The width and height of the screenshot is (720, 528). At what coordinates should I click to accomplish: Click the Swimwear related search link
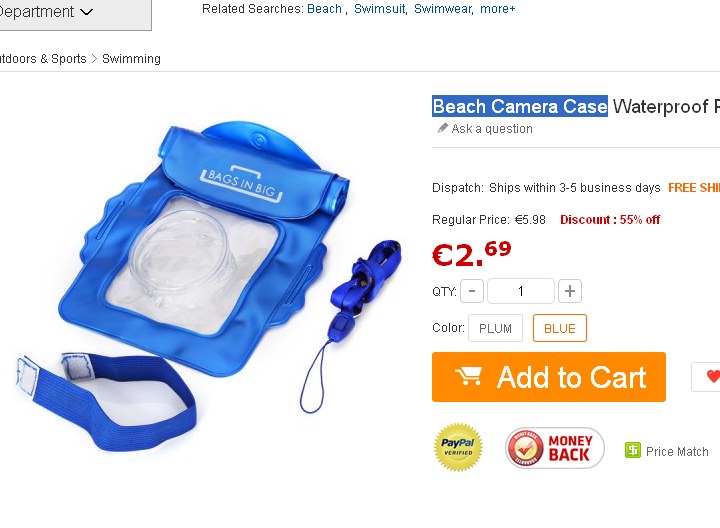[443, 9]
